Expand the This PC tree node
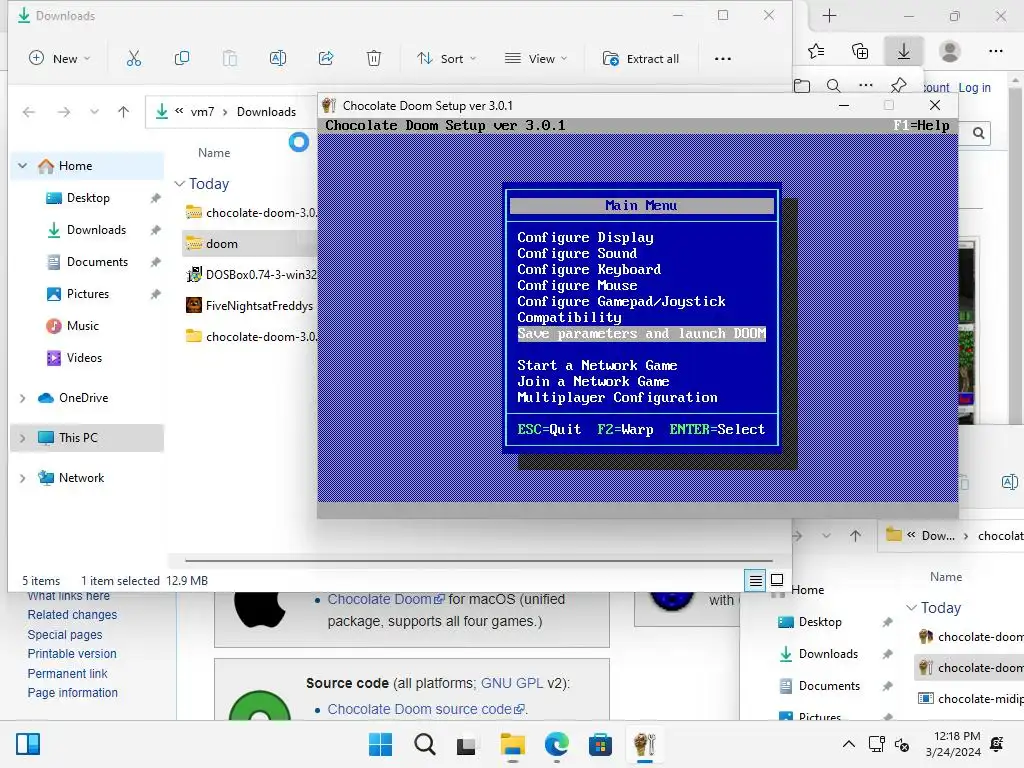The height and width of the screenshot is (768, 1024). pyautogui.click(x=23, y=438)
